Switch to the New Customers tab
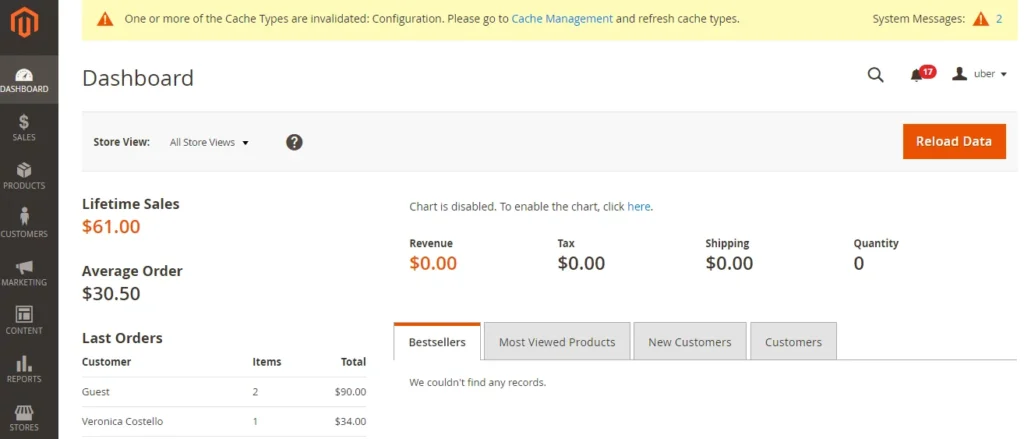This screenshot has height=439, width=1024. coord(689,342)
